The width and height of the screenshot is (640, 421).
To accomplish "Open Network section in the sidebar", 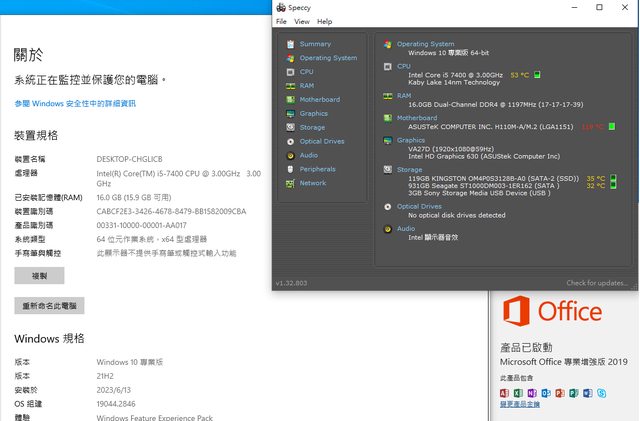I will pyautogui.click(x=313, y=183).
